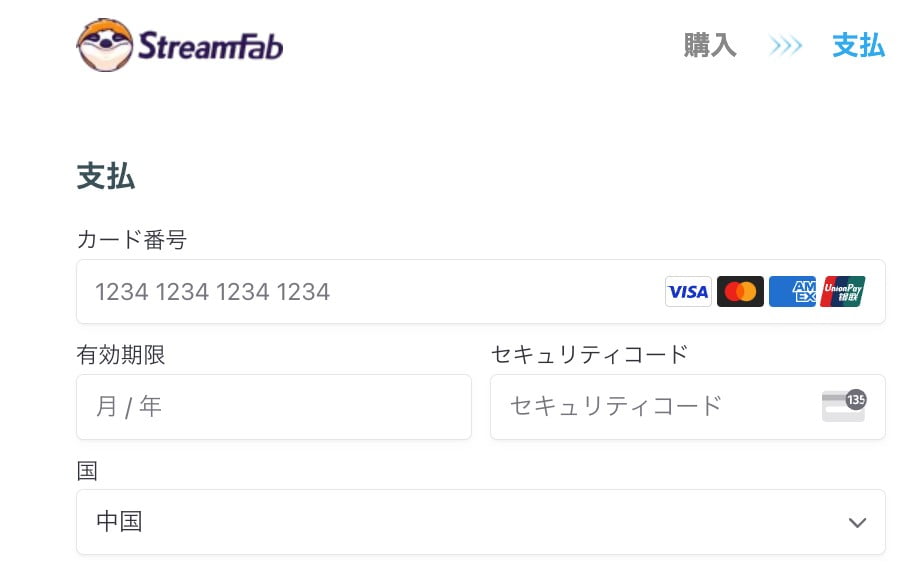The image size is (910, 584).
Task: Focus the 有効期限 月 / 年 field
Action: (274, 406)
